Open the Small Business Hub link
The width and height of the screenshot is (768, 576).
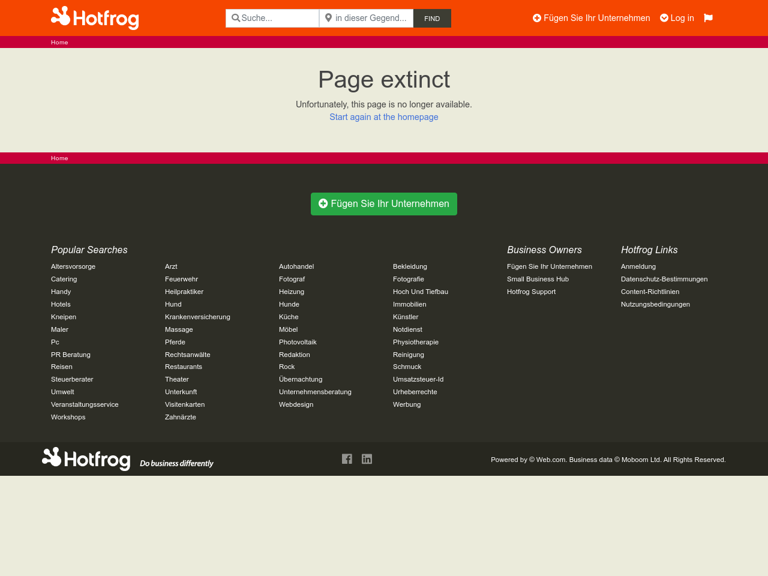coord(537,279)
